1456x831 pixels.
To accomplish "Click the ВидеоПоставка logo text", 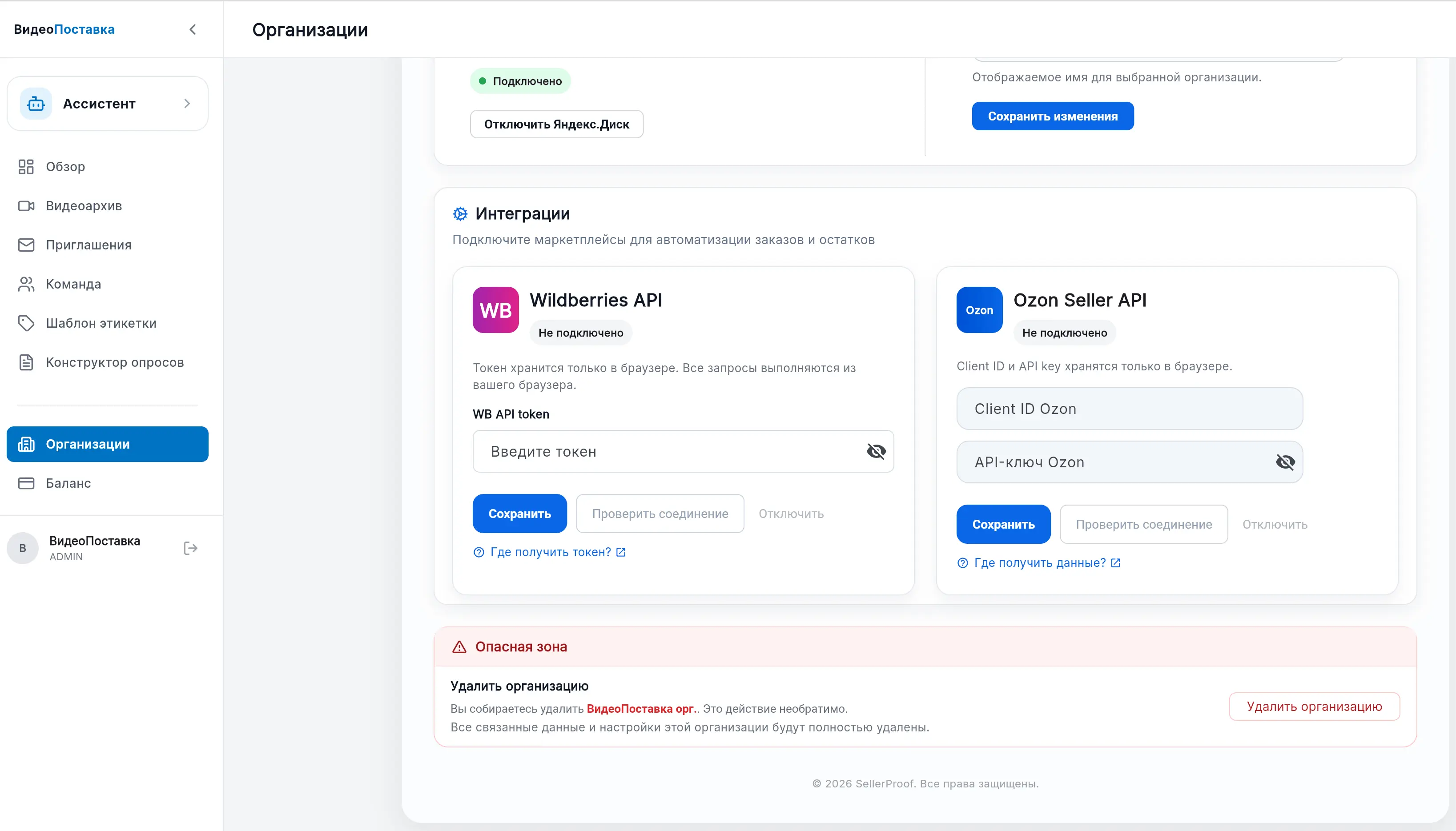I will point(64,29).
